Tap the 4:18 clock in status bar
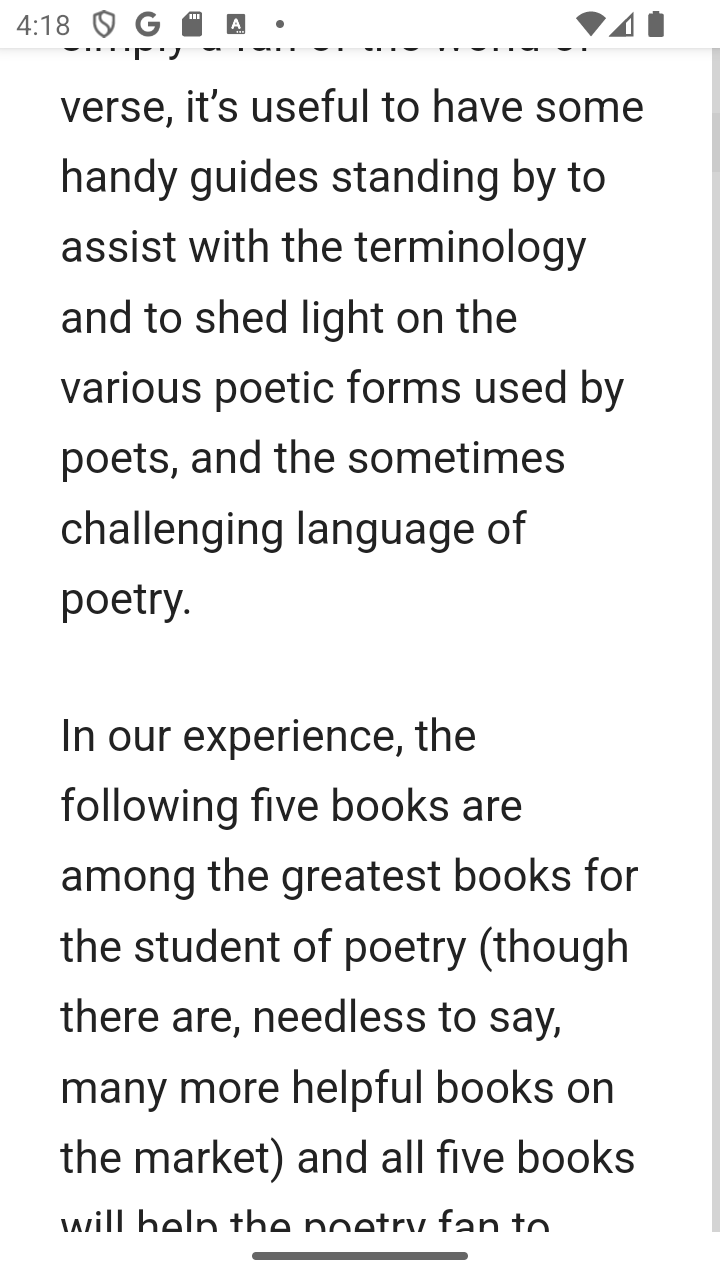The height and width of the screenshot is (1280, 720). coord(43,24)
